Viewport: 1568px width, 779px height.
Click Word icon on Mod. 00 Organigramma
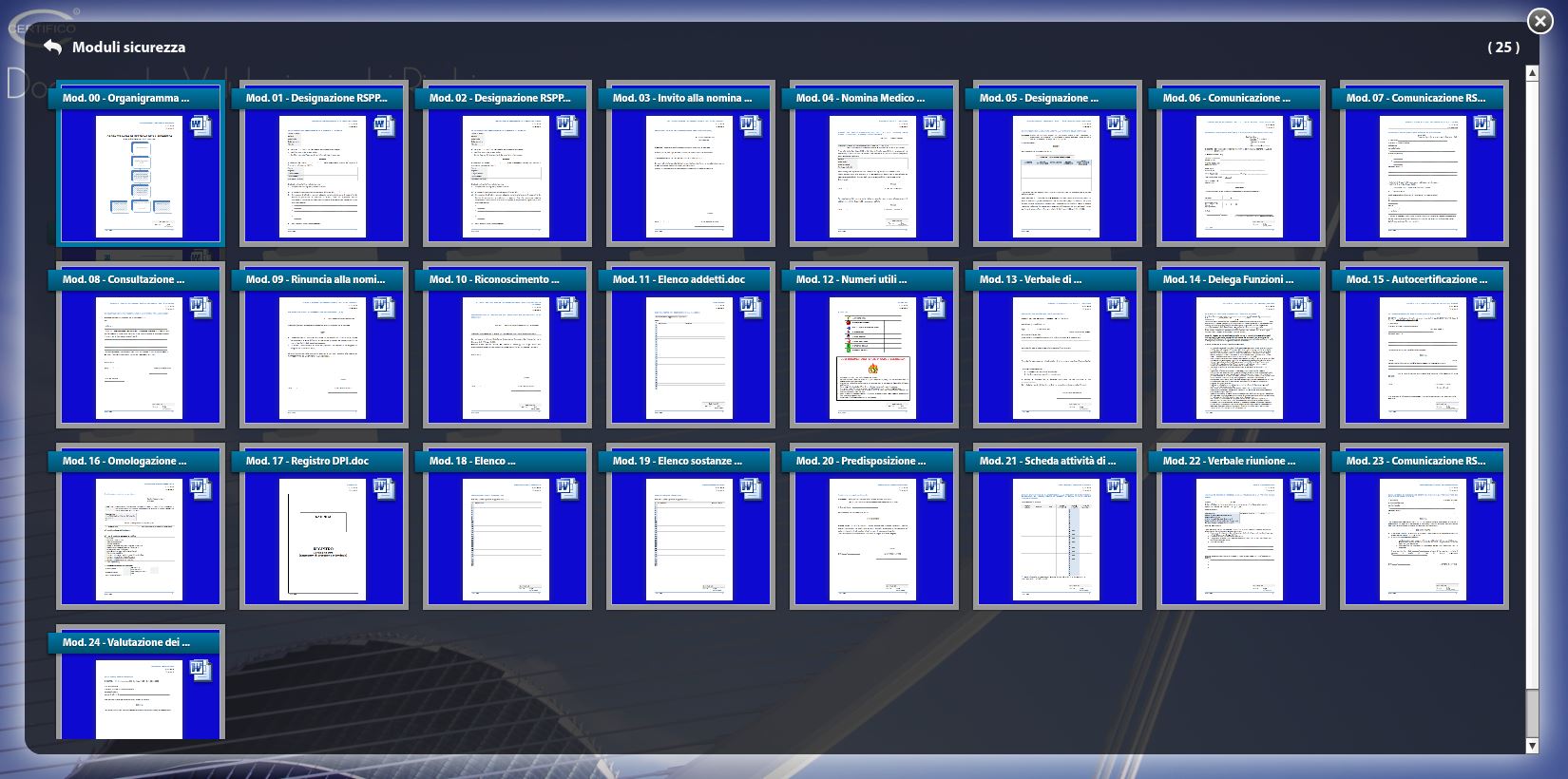(x=201, y=125)
